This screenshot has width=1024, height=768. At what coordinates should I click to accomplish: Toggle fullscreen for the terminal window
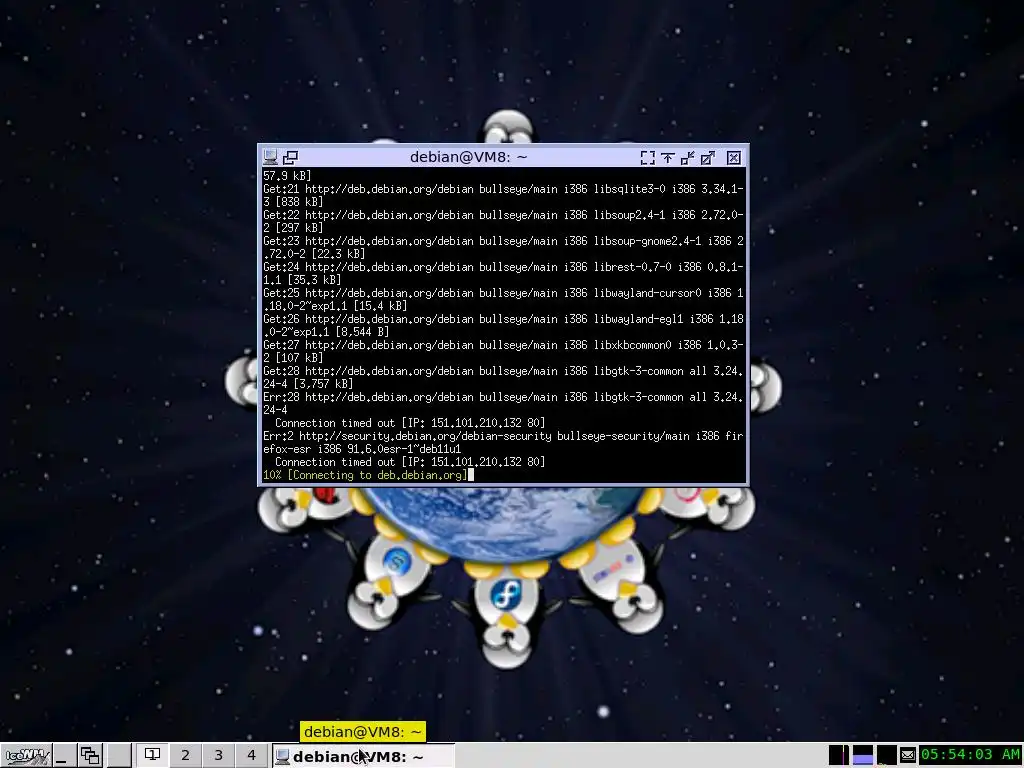click(x=647, y=157)
